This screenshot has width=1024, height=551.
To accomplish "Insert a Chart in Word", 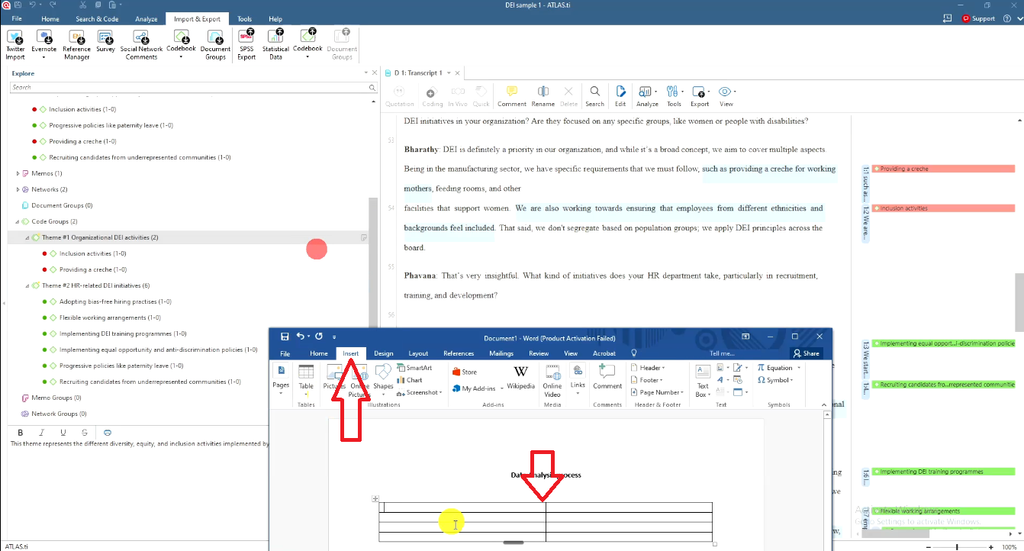I will [x=409, y=380].
